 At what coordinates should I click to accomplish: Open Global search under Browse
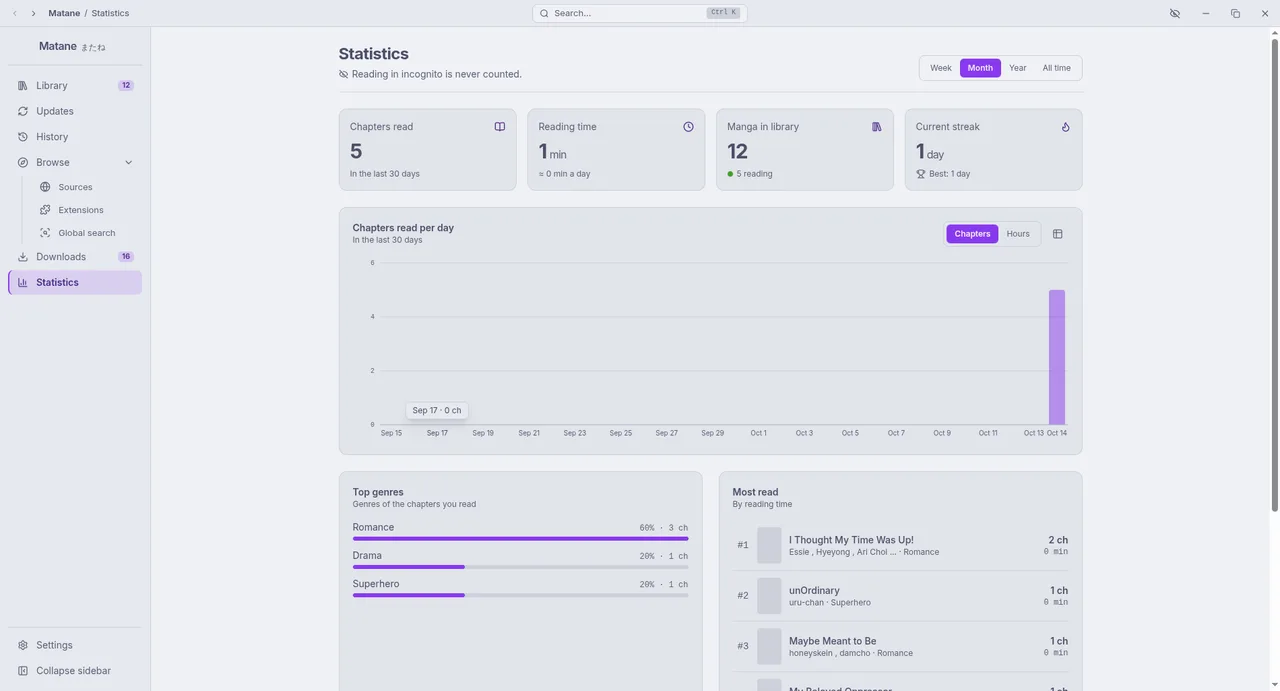pos(86,233)
